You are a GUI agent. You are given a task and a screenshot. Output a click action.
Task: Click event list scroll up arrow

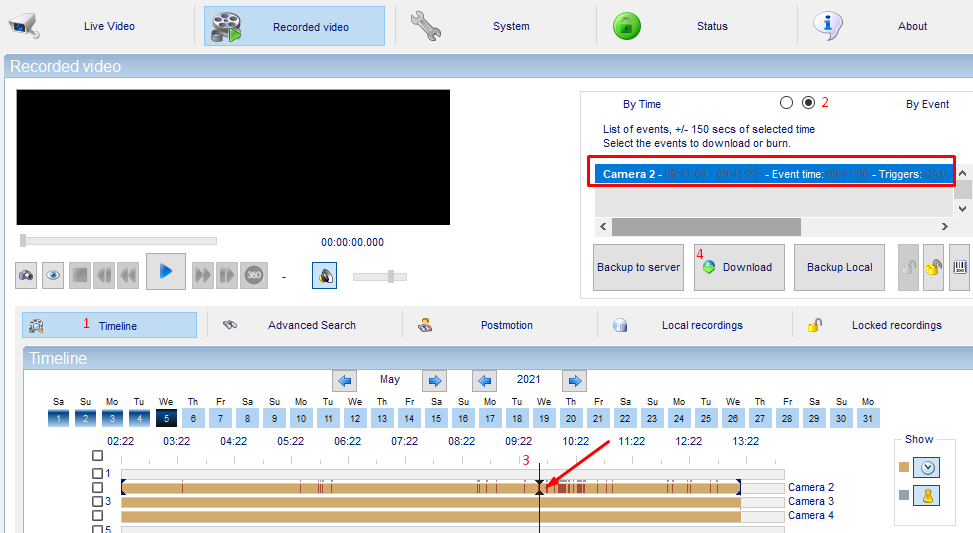coord(962,173)
